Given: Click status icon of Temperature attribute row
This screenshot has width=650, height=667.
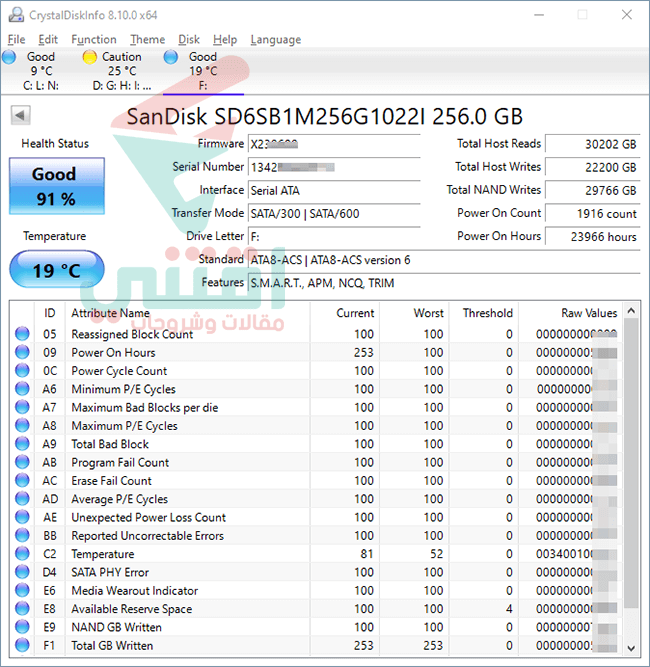Looking at the screenshot, I should (x=22, y=553).
